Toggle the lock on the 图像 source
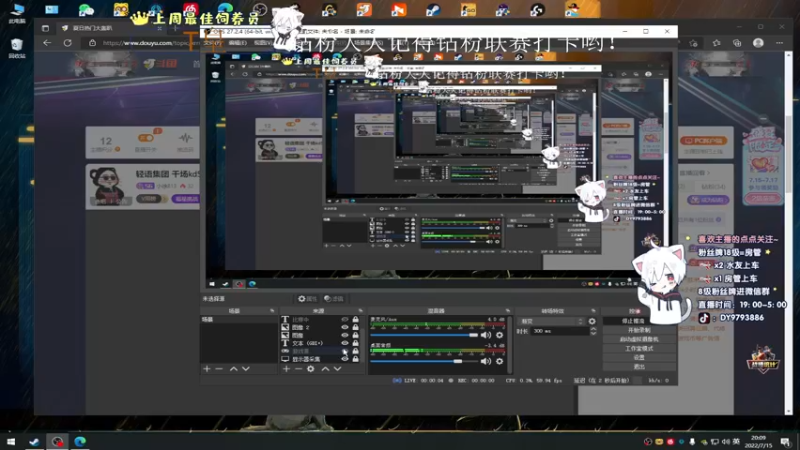 tap(356, 335)
